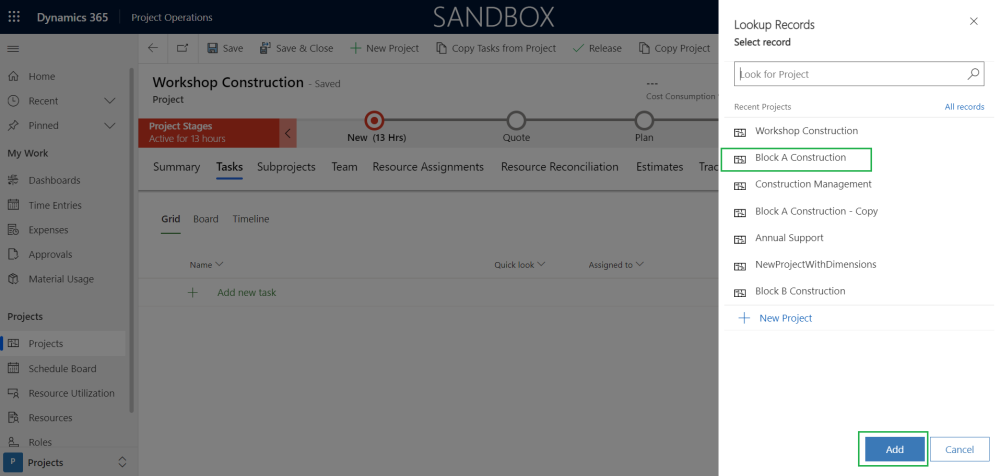The height and width of the screenshot is (476, 1000).
Task: Open the Estimates tab
Action: click(x=659, y=167)
